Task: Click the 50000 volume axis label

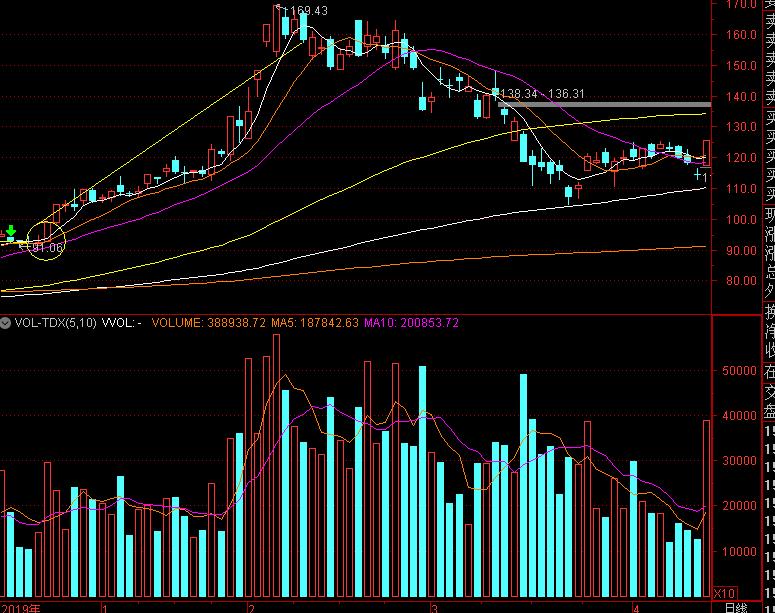Action: (x=739, y=370)
